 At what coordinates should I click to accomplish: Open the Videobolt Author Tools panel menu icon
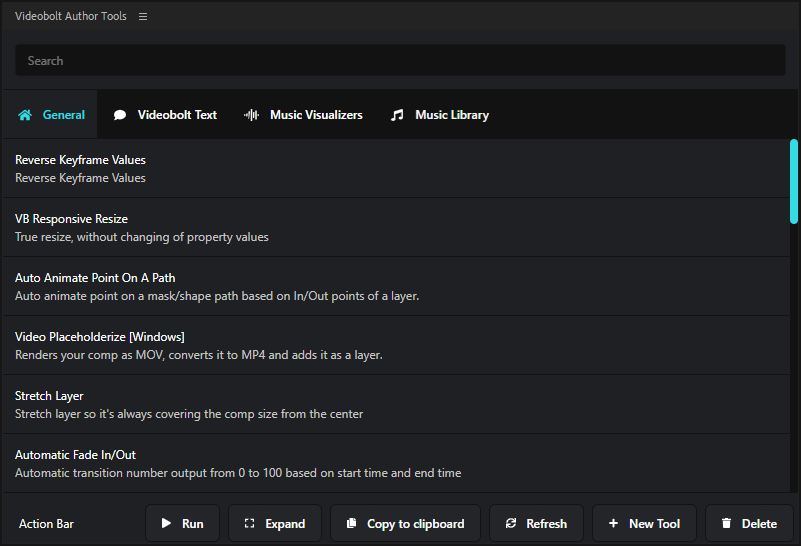[143, 16]
